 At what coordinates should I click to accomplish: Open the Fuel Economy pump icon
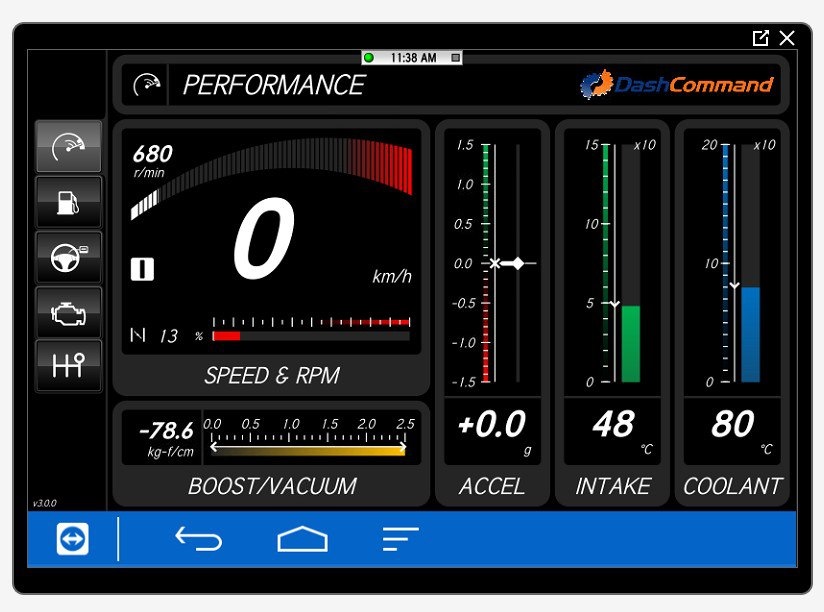click(x=68, y=201)
